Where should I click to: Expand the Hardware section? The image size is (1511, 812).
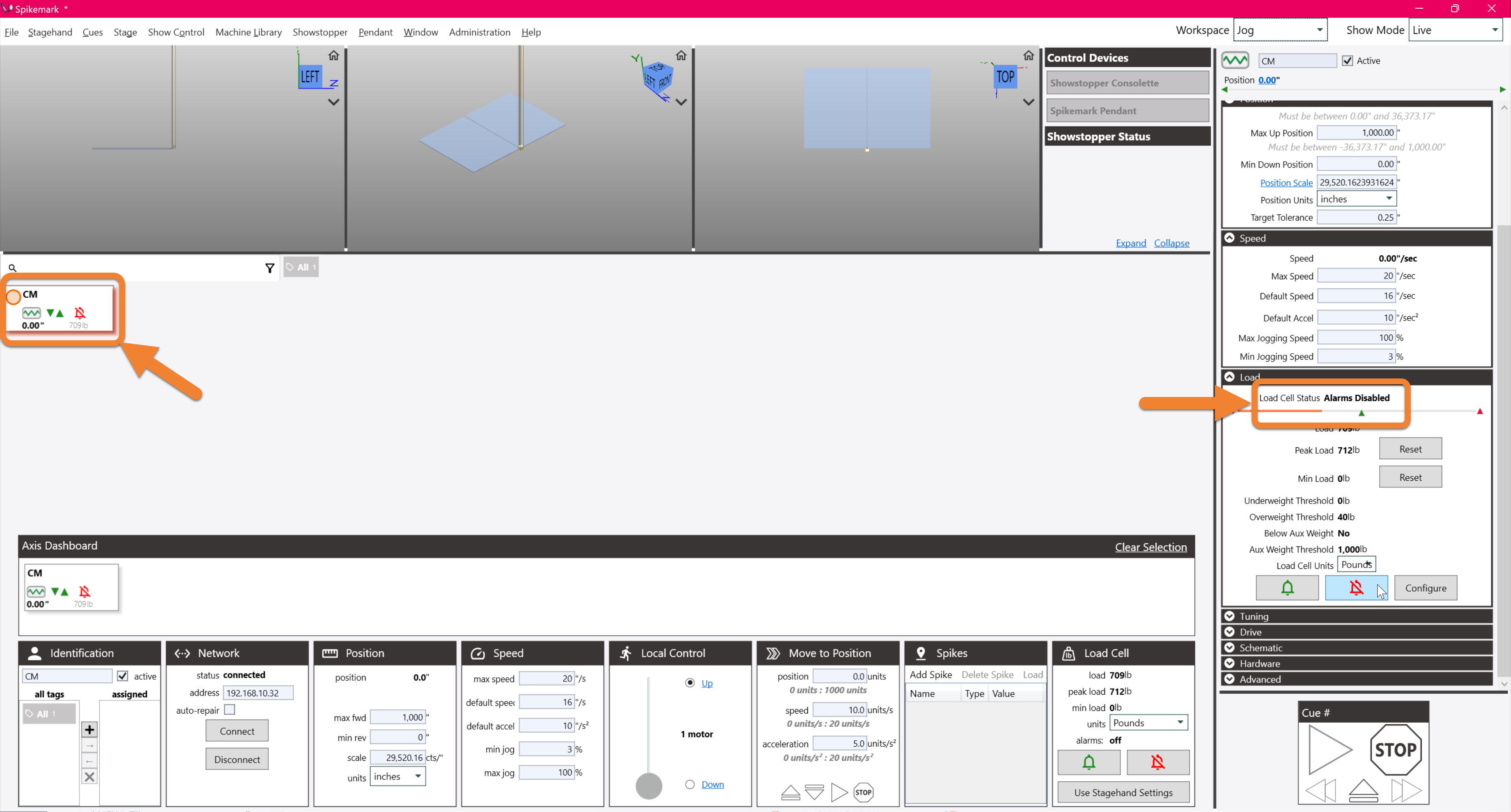[x=1229, y=663]
